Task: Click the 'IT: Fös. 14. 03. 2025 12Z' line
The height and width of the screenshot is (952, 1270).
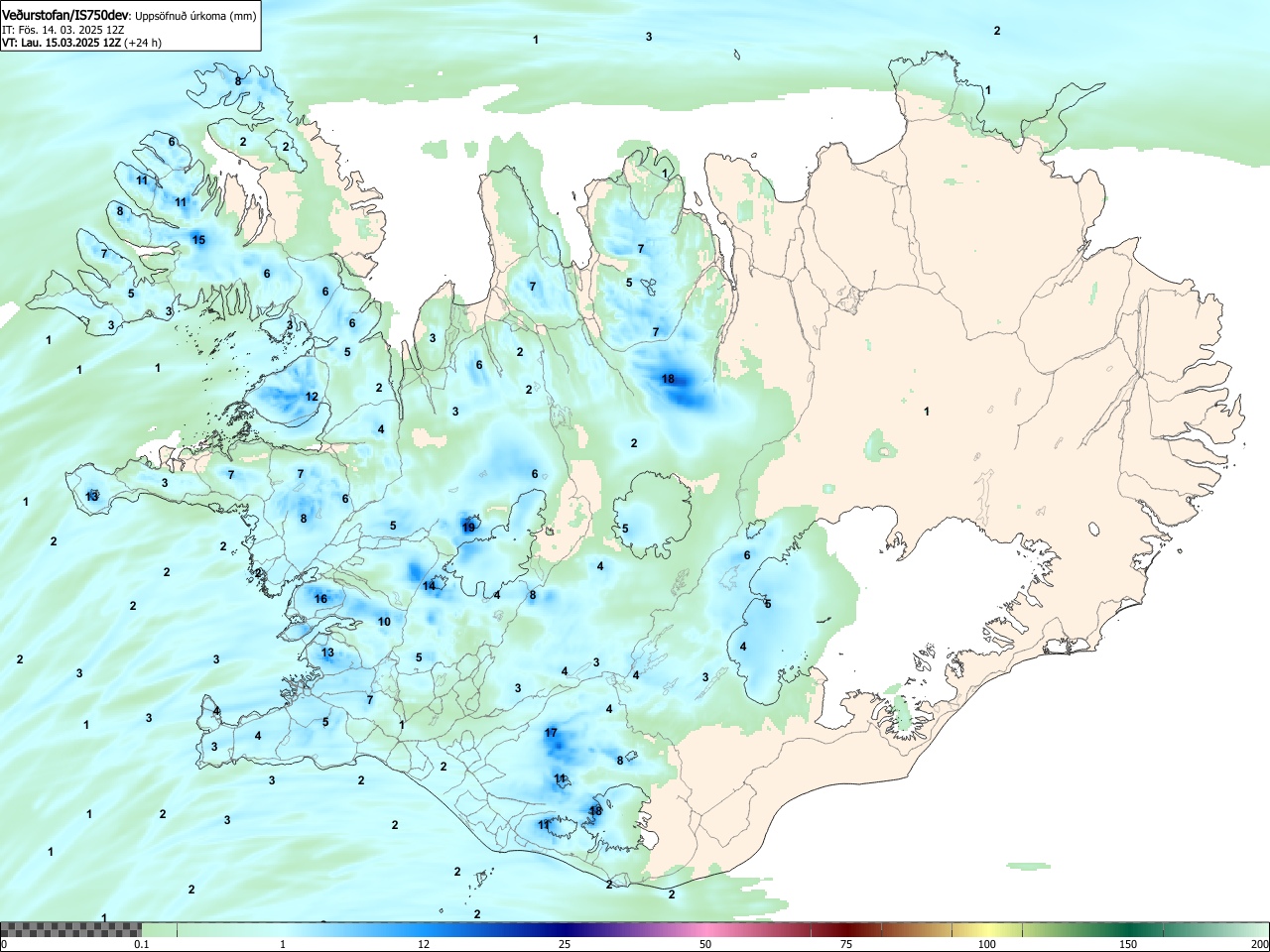Action: click(63, 30)
